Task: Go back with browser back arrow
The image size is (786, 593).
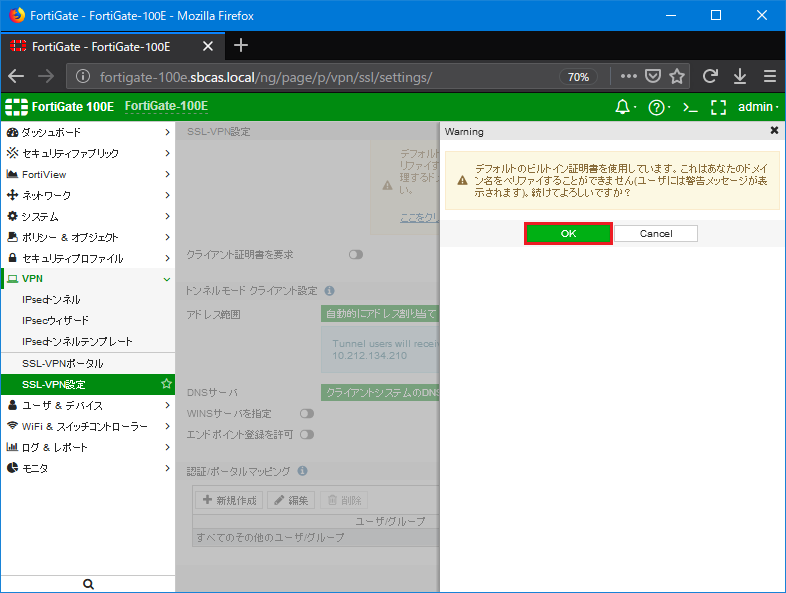Action: coord(16,77)
